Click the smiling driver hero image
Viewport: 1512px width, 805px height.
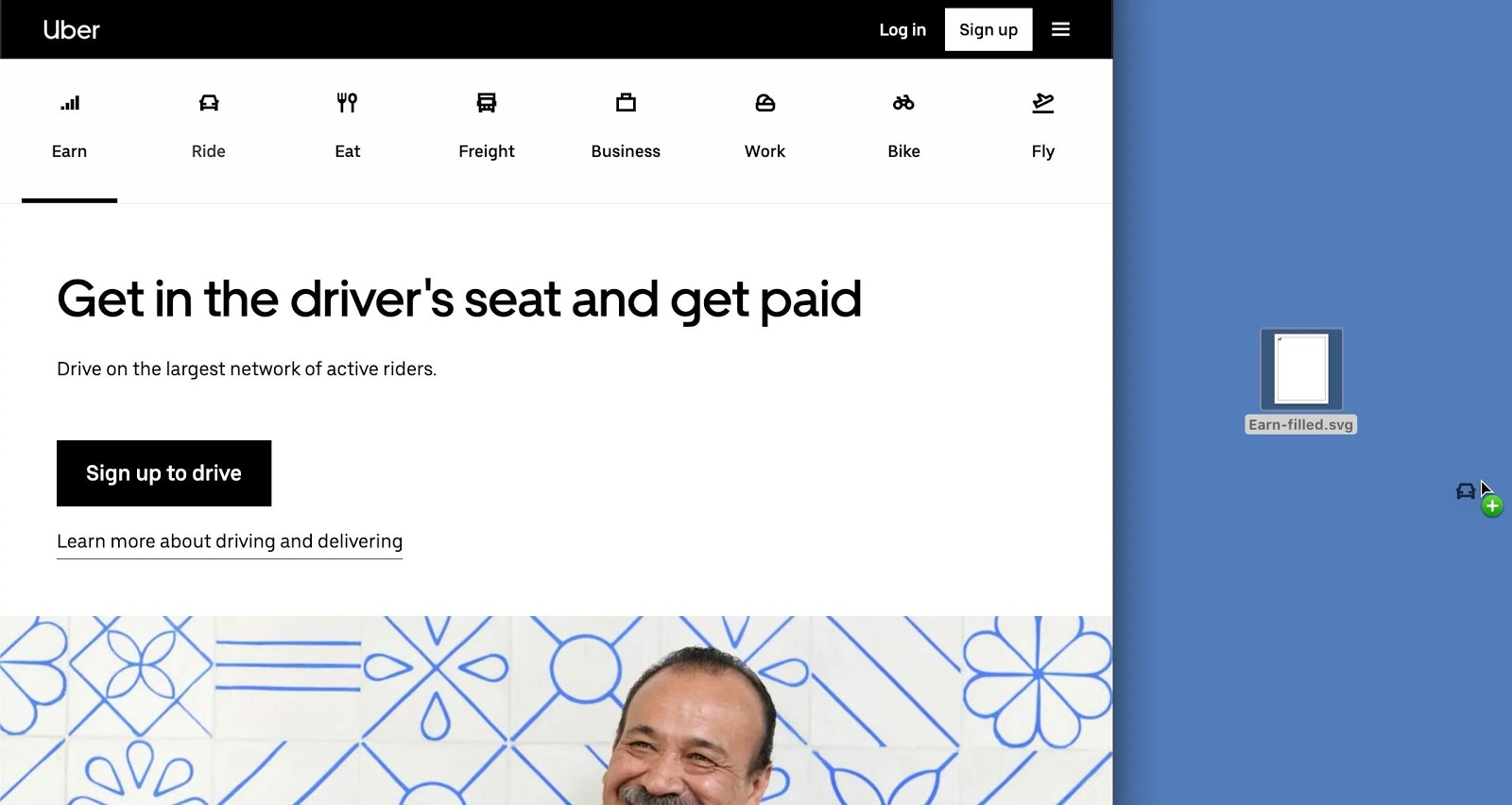556,711
